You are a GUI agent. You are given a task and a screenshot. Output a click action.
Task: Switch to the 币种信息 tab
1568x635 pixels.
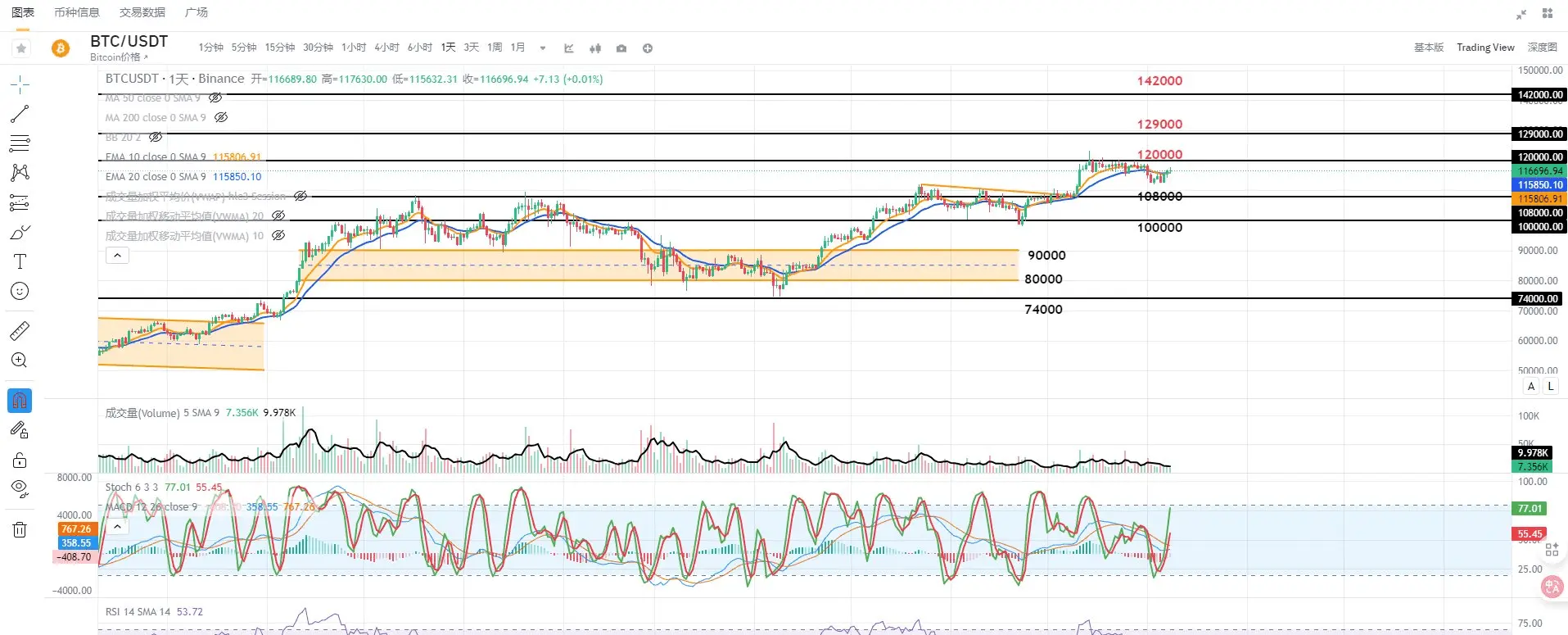[x=76, y=12]
